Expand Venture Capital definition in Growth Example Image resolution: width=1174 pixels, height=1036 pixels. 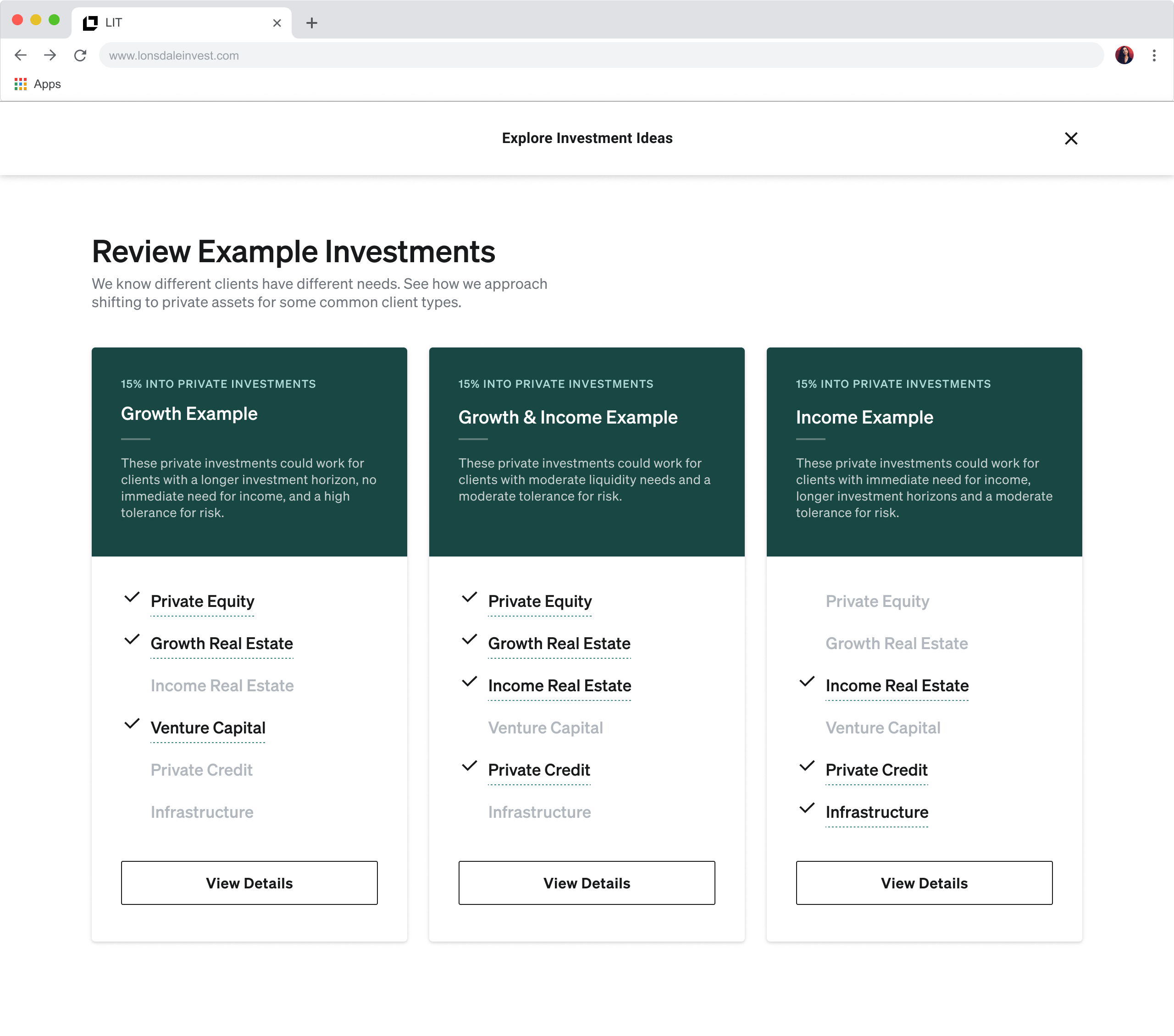pos(207,727)
